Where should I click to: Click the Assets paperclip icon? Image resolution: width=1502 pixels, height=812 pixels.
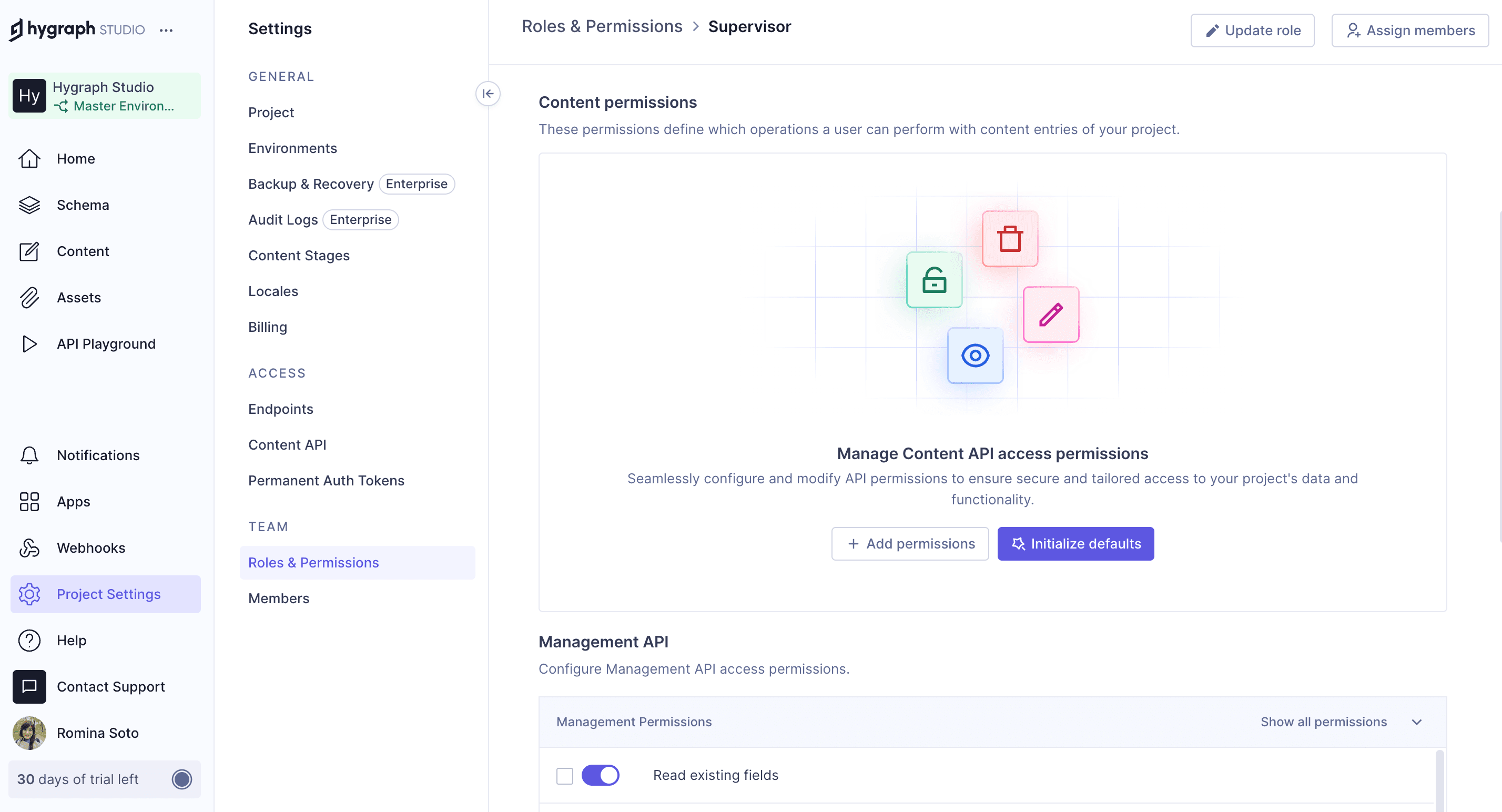point(29,297)
